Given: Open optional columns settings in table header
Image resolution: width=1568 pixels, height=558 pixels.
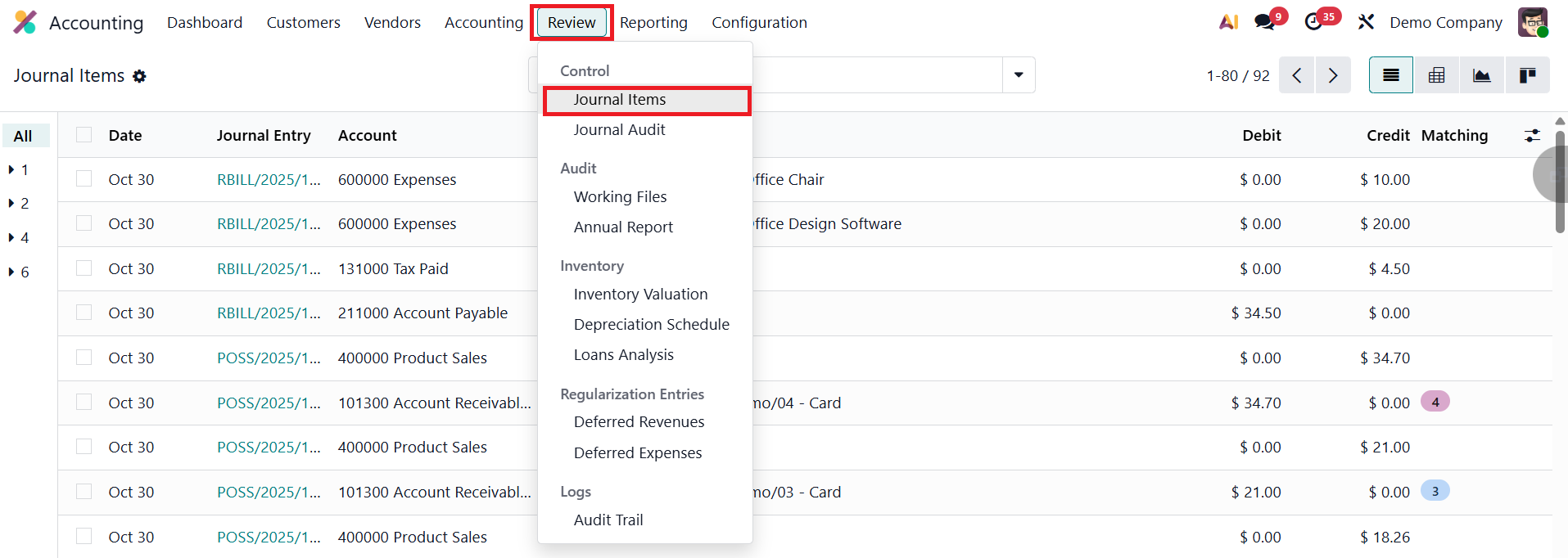Looking at the screenshot, I should [1532, 136].
